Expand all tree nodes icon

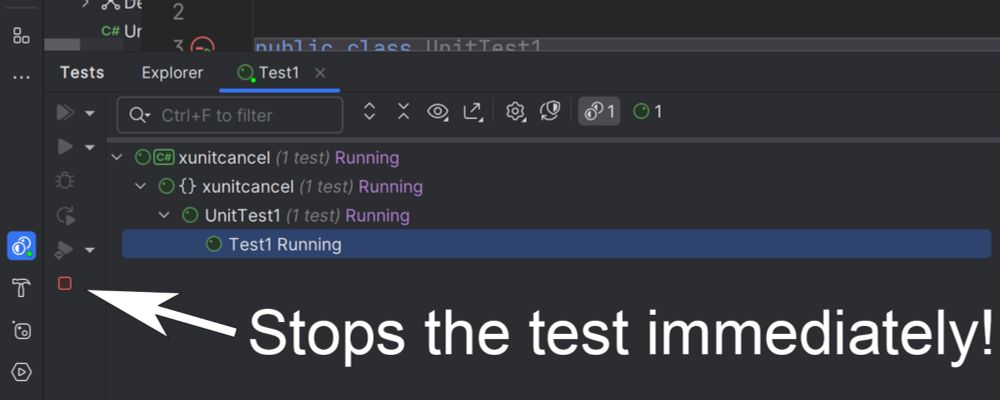coord(369,112)
